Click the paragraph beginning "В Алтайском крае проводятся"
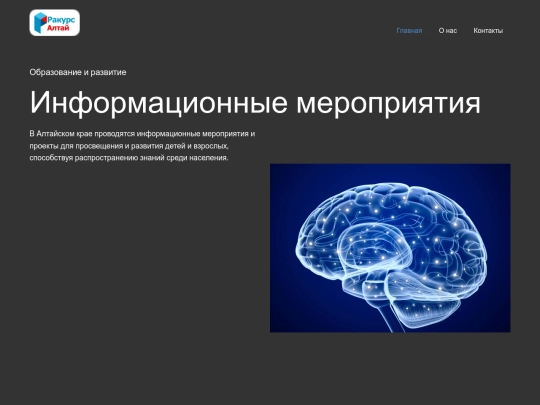 142,146
